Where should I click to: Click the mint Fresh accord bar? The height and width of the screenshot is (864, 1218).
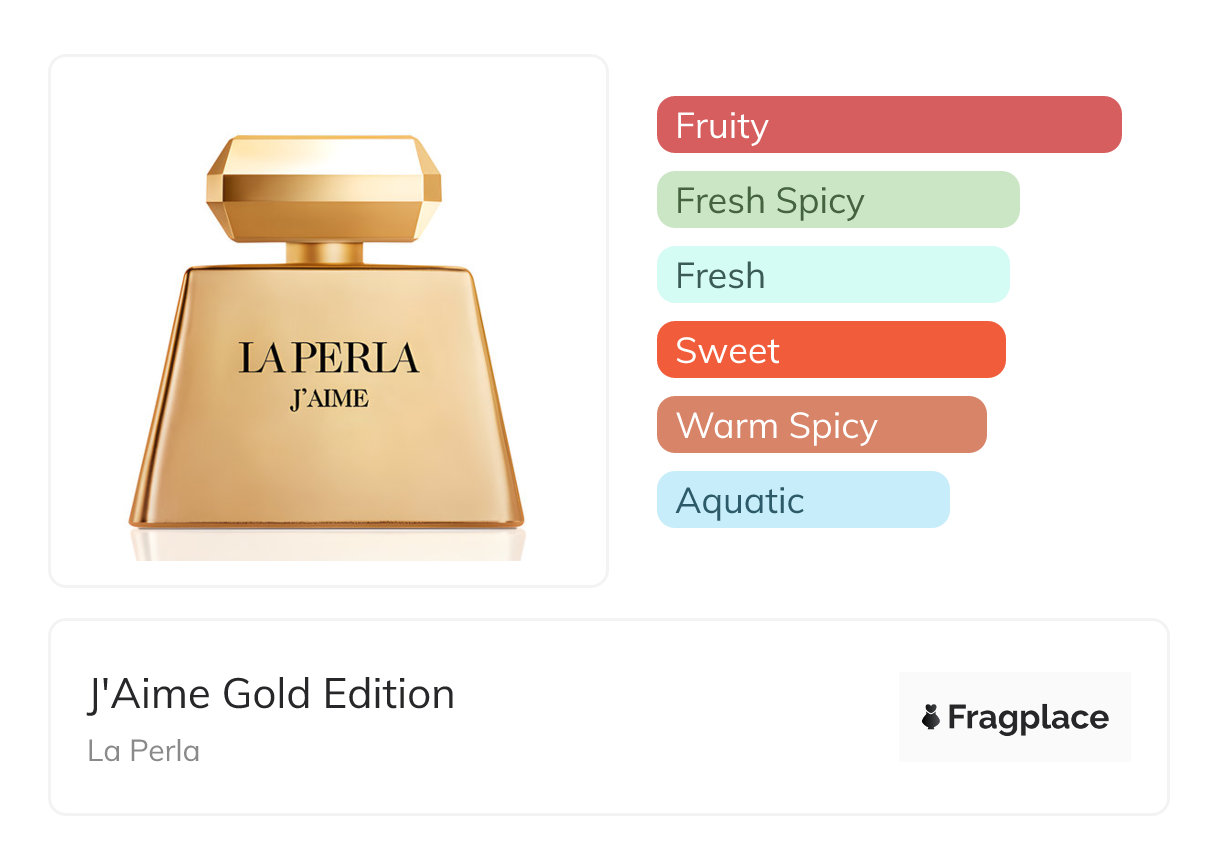pos(832,275)
